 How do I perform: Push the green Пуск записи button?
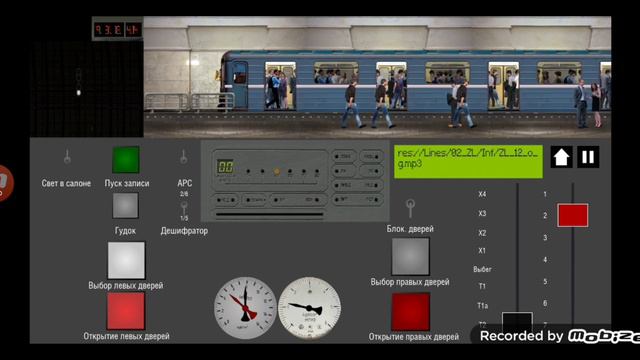coord(126,160)
